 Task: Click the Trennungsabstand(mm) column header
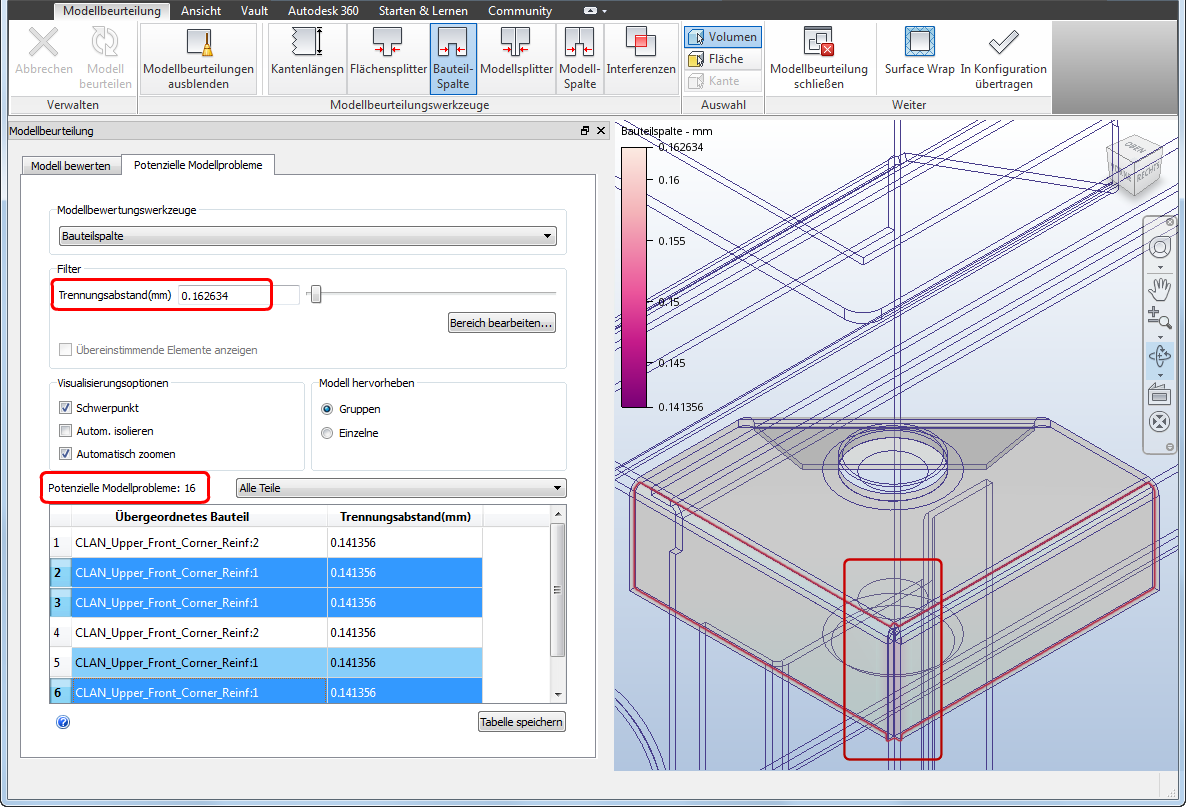click(x=405, y=517)
